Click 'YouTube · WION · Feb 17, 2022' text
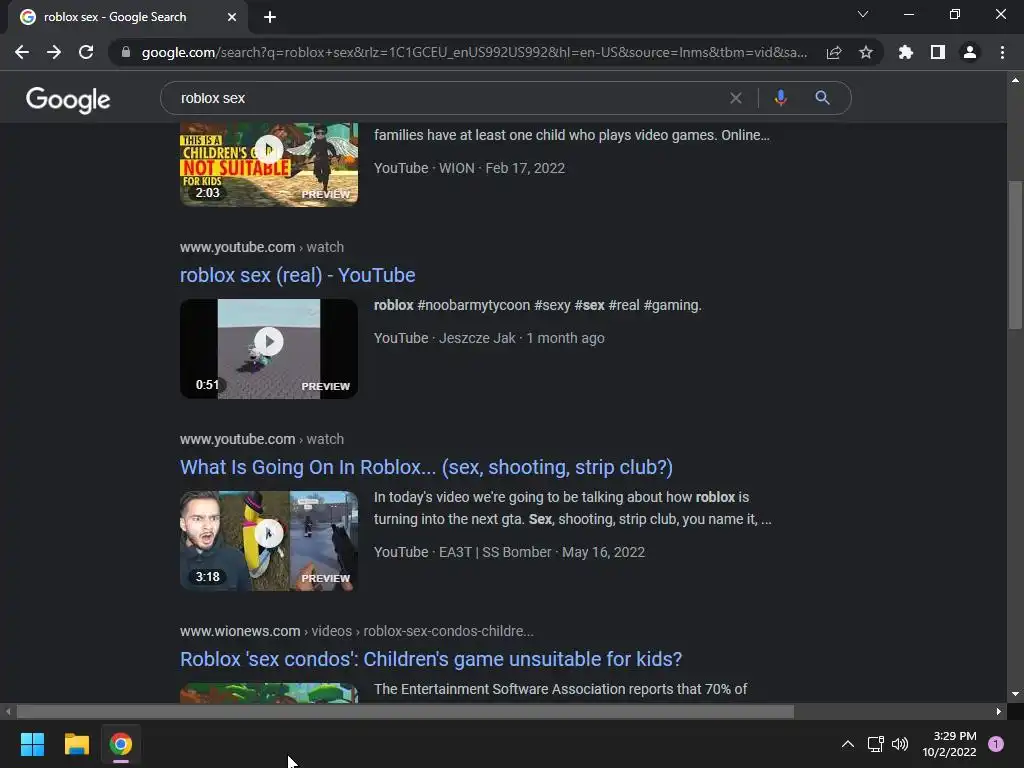Screen dimensions: 1024x768 point(469,168)
